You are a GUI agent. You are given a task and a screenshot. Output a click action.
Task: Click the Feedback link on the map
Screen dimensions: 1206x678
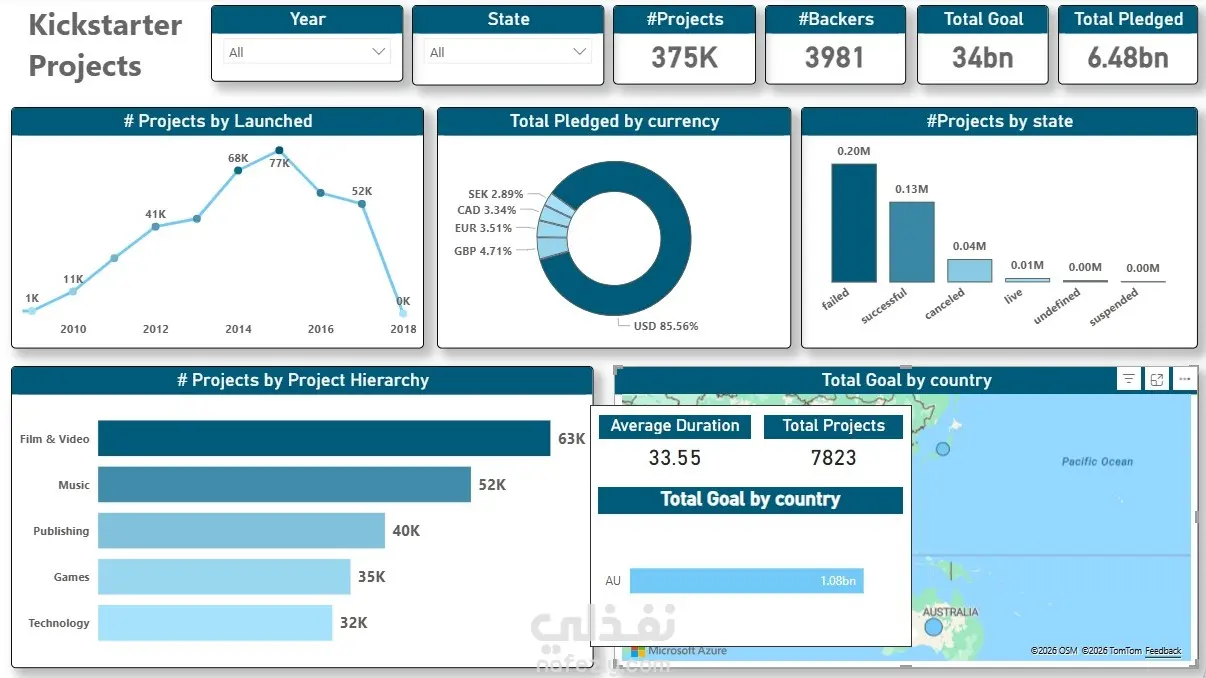[x=1163, y=651]
